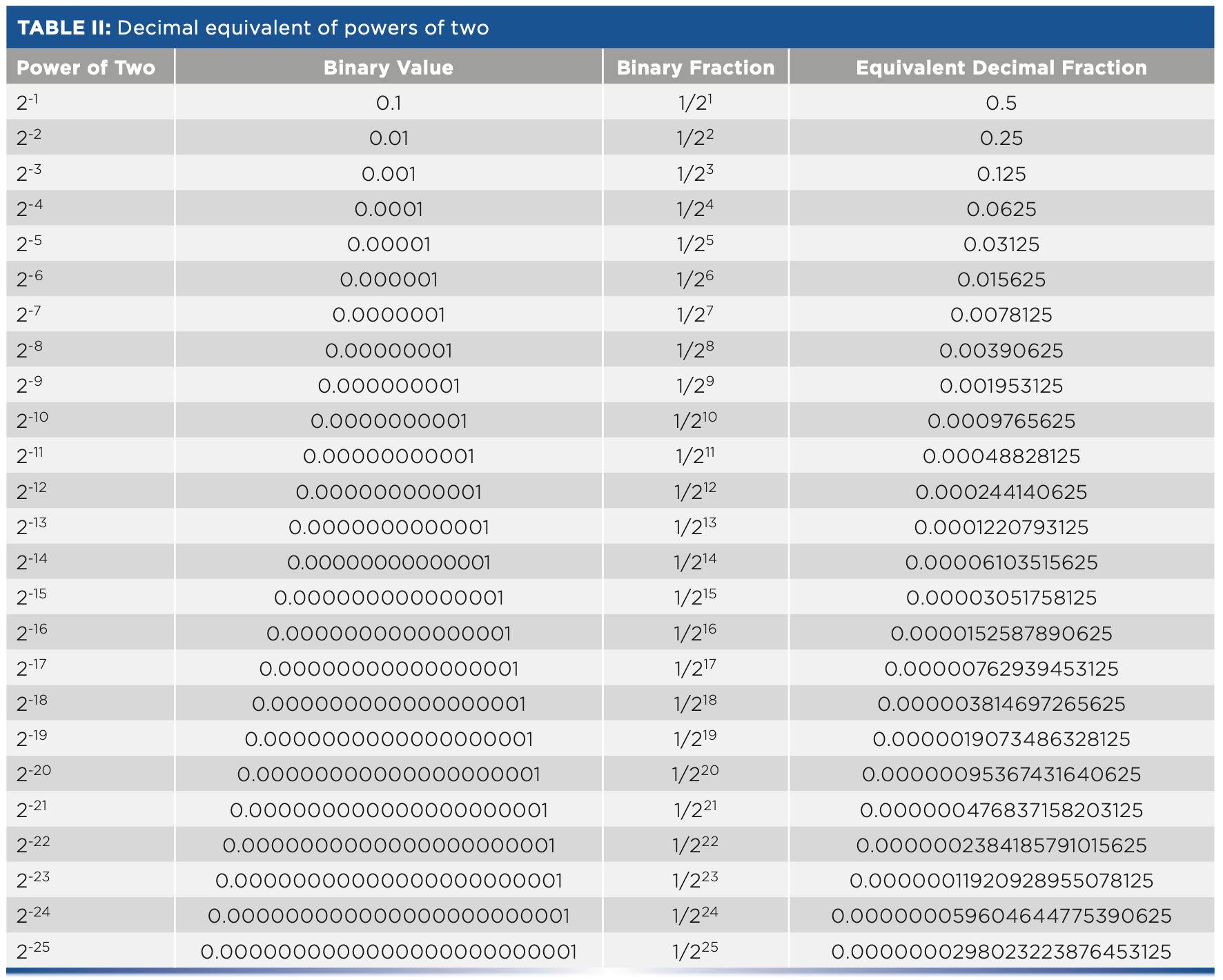This screenshot has width=1223, height=980.
Task: Select decimal value 0.00390625
Action: 1001,351
